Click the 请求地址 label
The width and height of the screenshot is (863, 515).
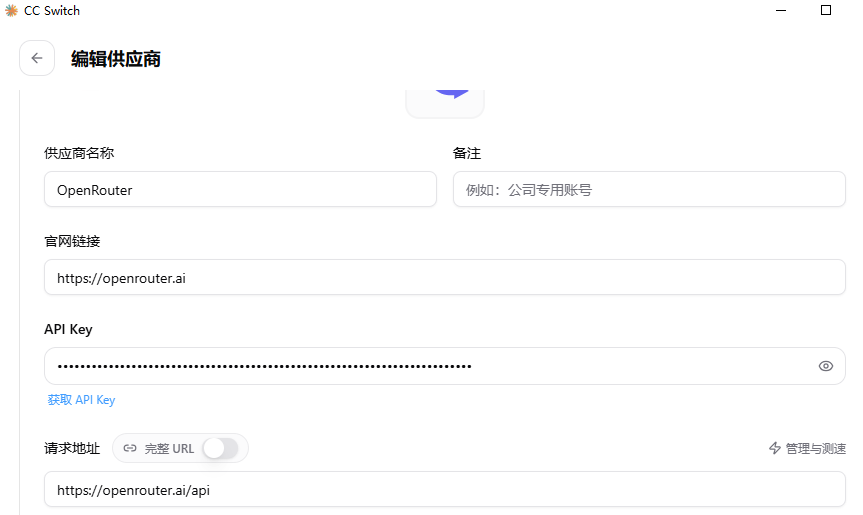72,448
